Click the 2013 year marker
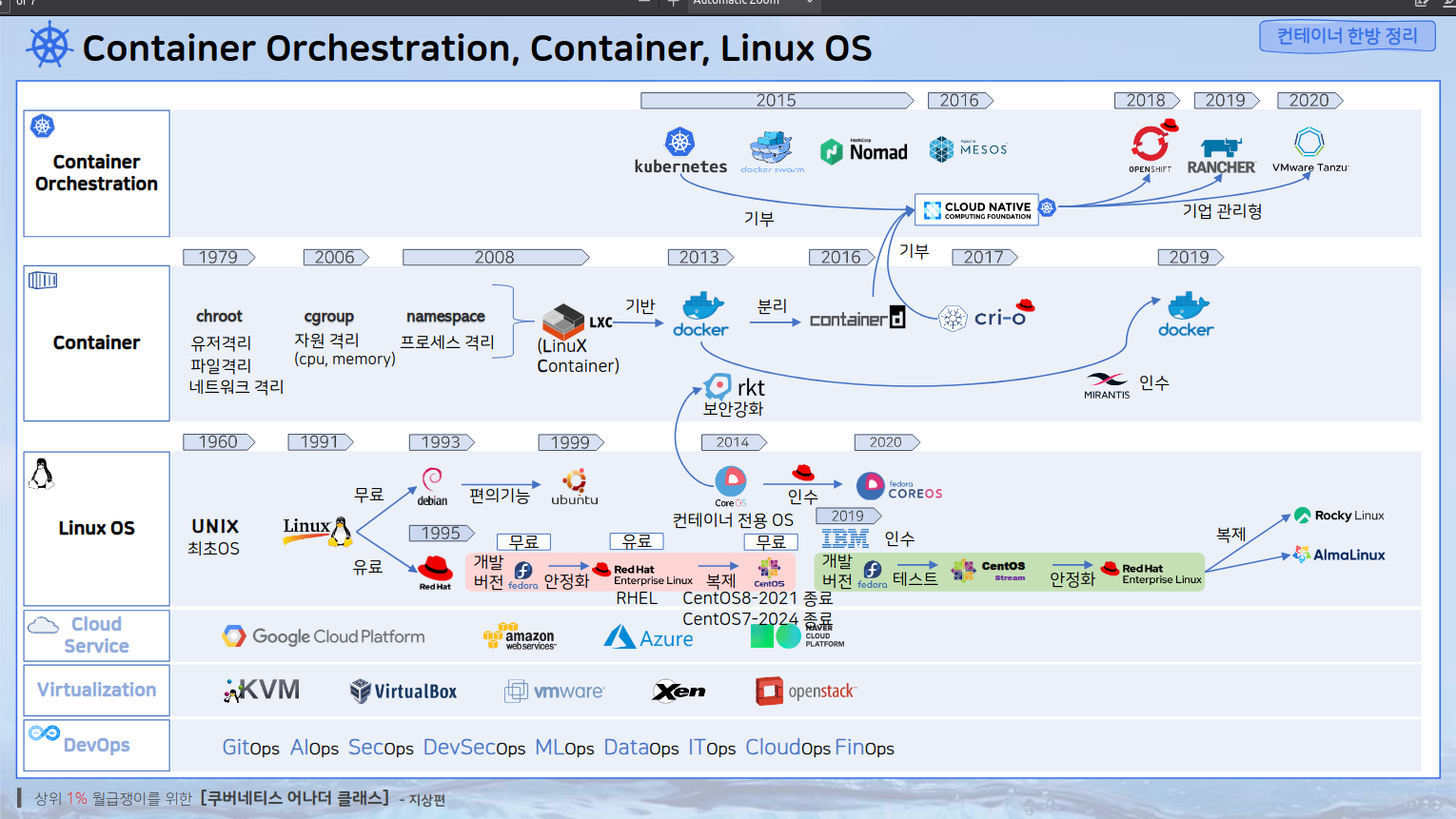Image resolution: width=1456 pixels, height=819 pixels. click(700, 257)
